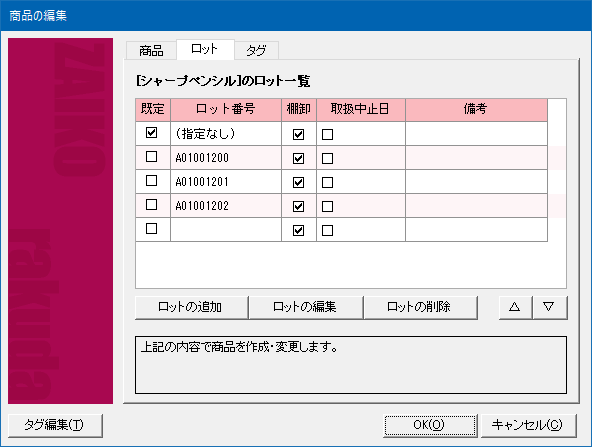Click the キャンセル button
This screenshot has height=447, width=592.
point(528,425)
